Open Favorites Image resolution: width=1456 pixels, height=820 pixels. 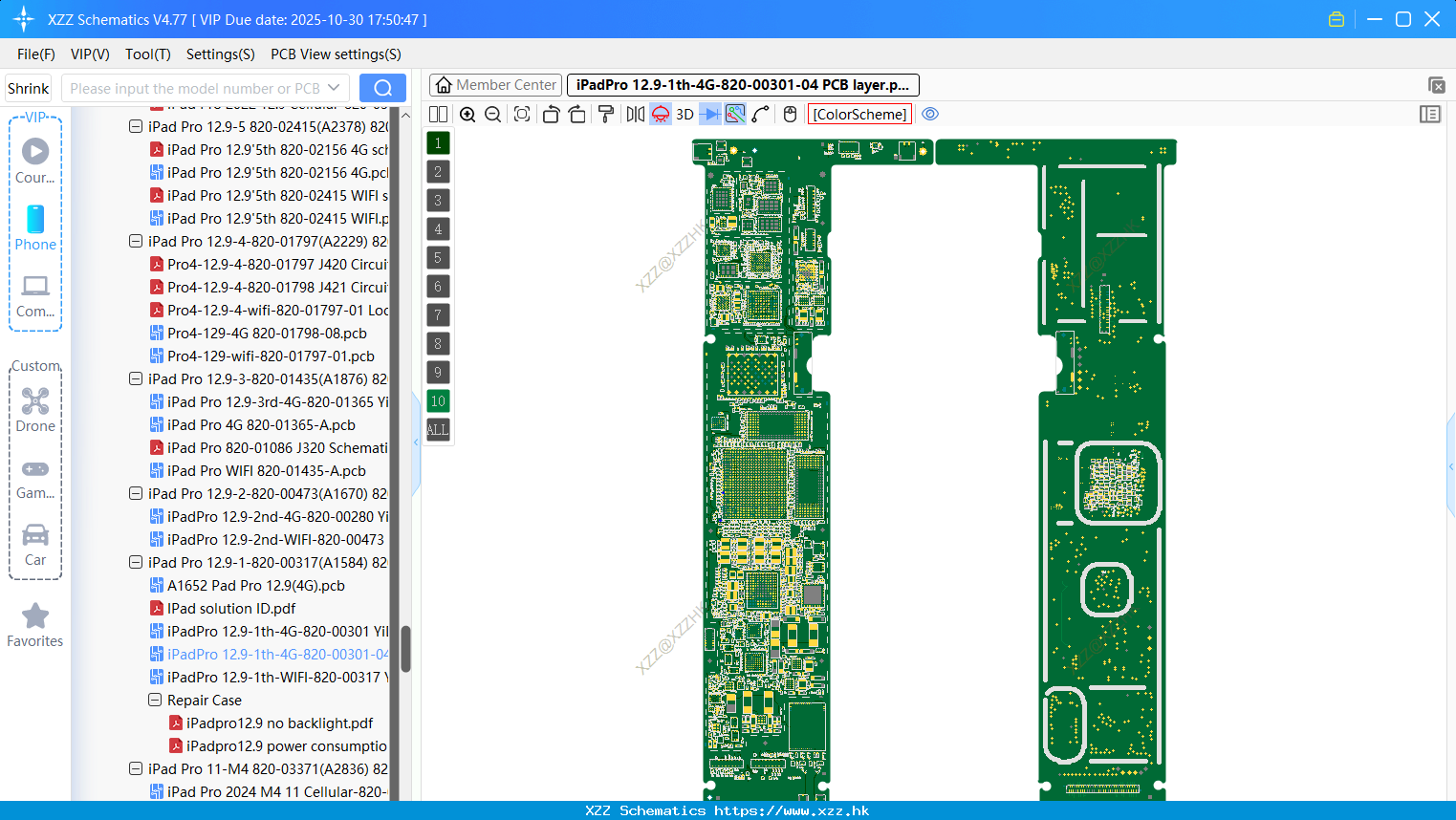click(35, 626)
